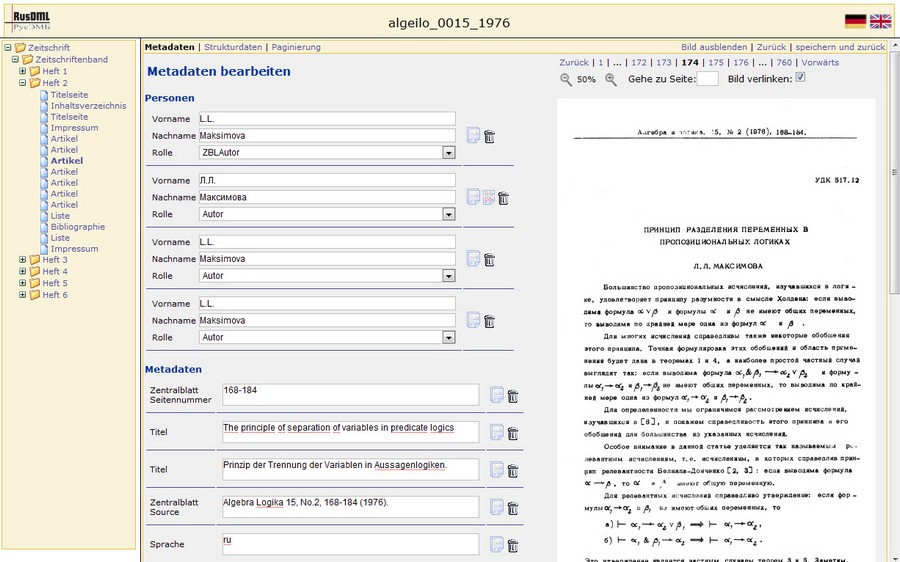Click the zoom in magnifier icon
The width and height of the screenshot is (900, 562).
[611, 79]
